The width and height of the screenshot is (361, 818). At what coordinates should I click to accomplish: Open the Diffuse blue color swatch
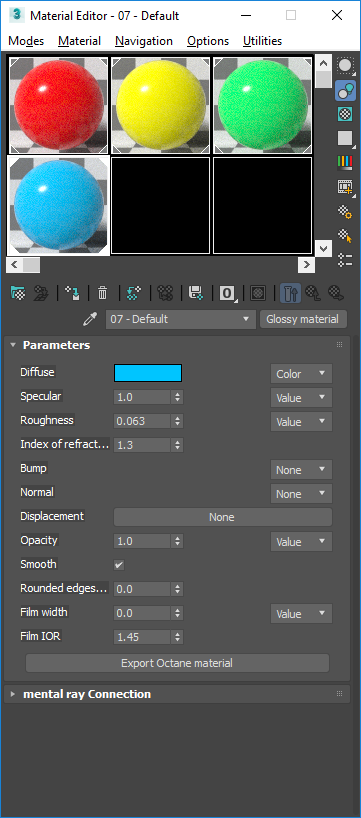point(148,373)
